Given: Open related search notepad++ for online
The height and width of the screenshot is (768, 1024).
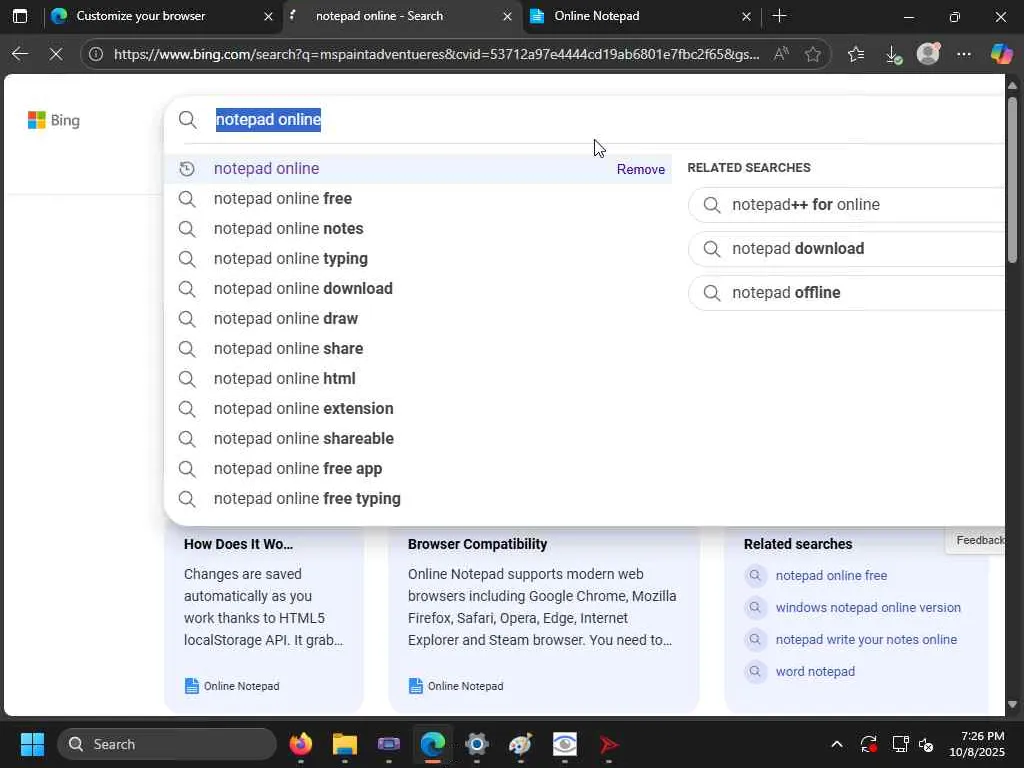Looking at the screenshot, I should tap(846, 204).
